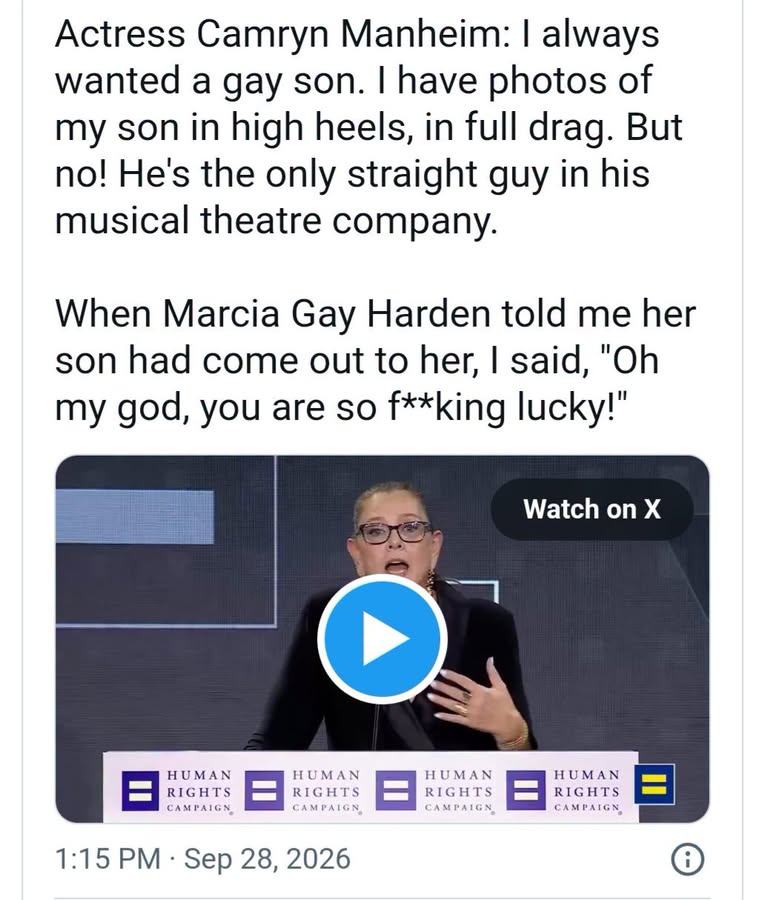Play the embedded video with the blue play button
Screen dimensions: 761x900
(x=382, y=638)
